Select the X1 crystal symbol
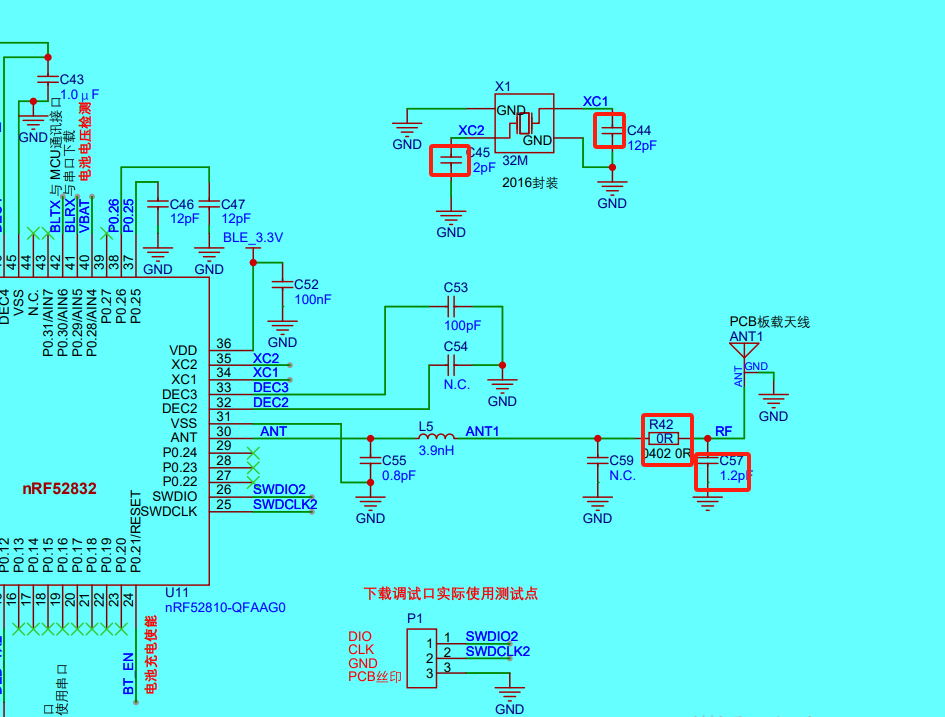The image size is (945, 717). tap(524, 124)
